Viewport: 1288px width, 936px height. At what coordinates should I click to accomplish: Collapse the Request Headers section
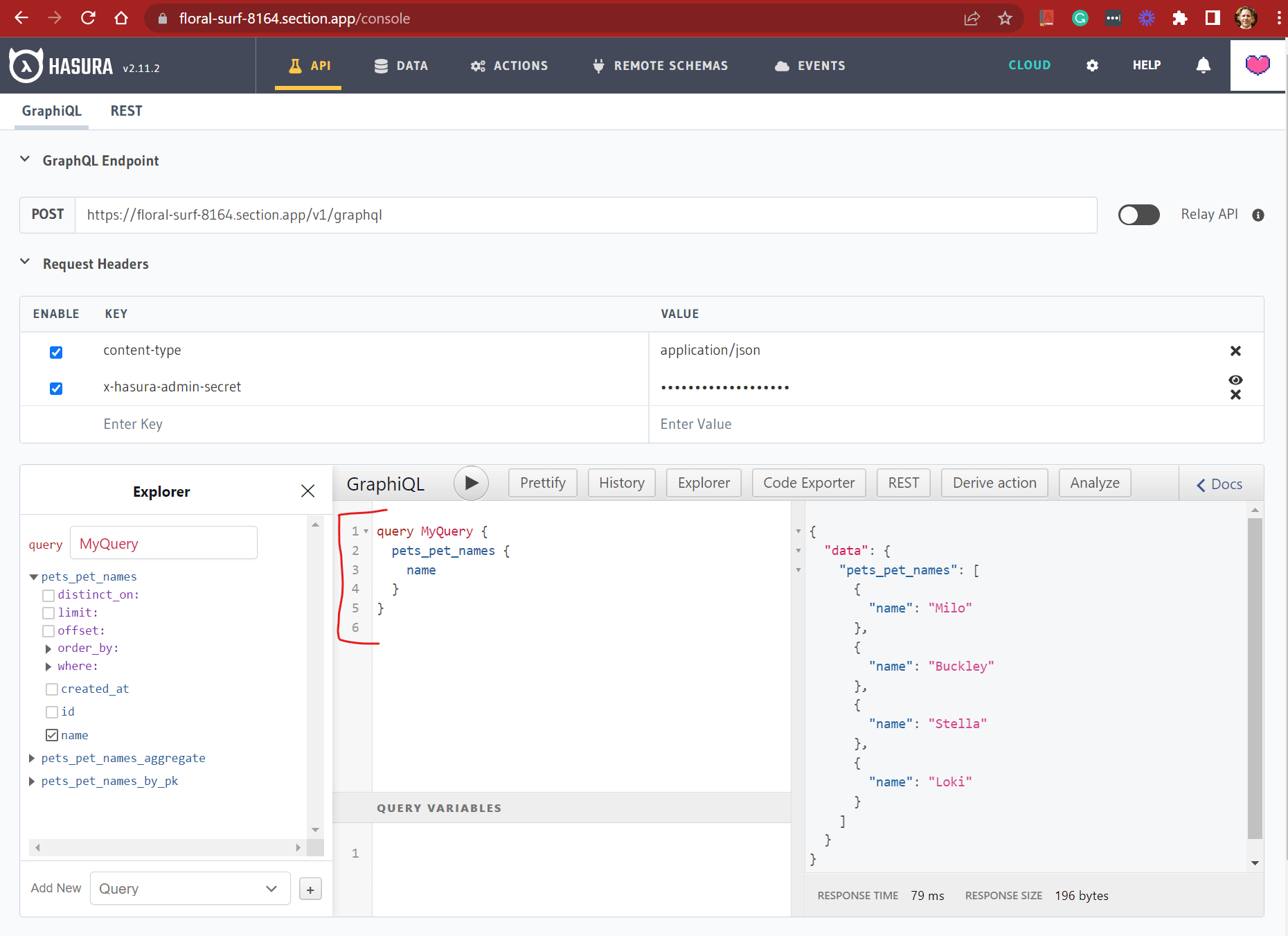tap(25, 263)
